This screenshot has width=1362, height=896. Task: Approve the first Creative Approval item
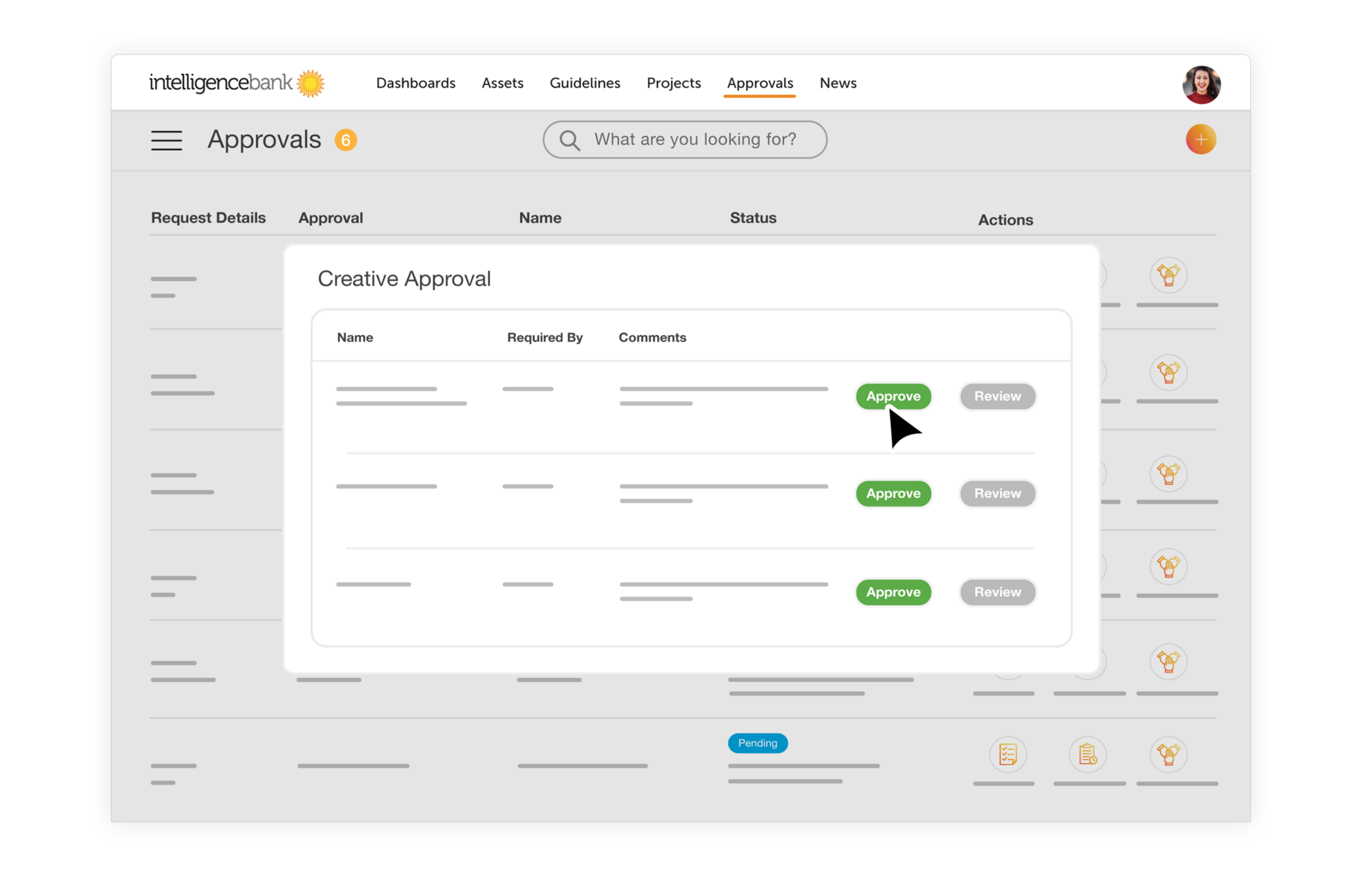pyautogui.click(x=893, y=396)
